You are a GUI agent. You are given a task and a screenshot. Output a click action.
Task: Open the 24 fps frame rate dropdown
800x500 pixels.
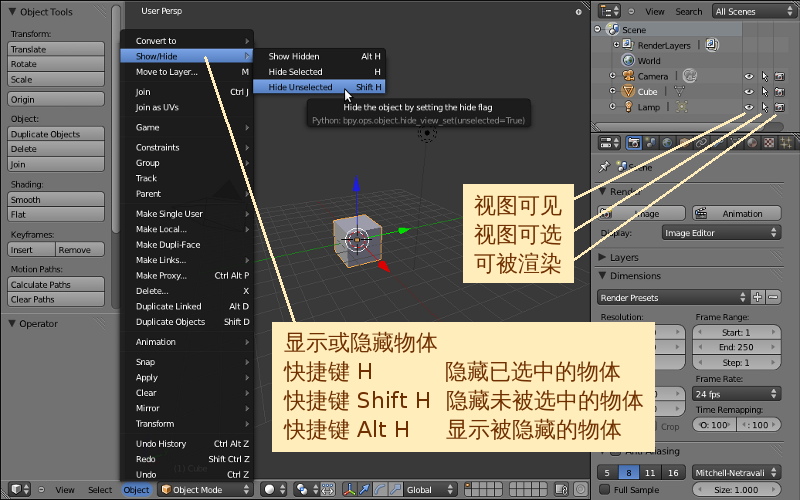point(736,394)
